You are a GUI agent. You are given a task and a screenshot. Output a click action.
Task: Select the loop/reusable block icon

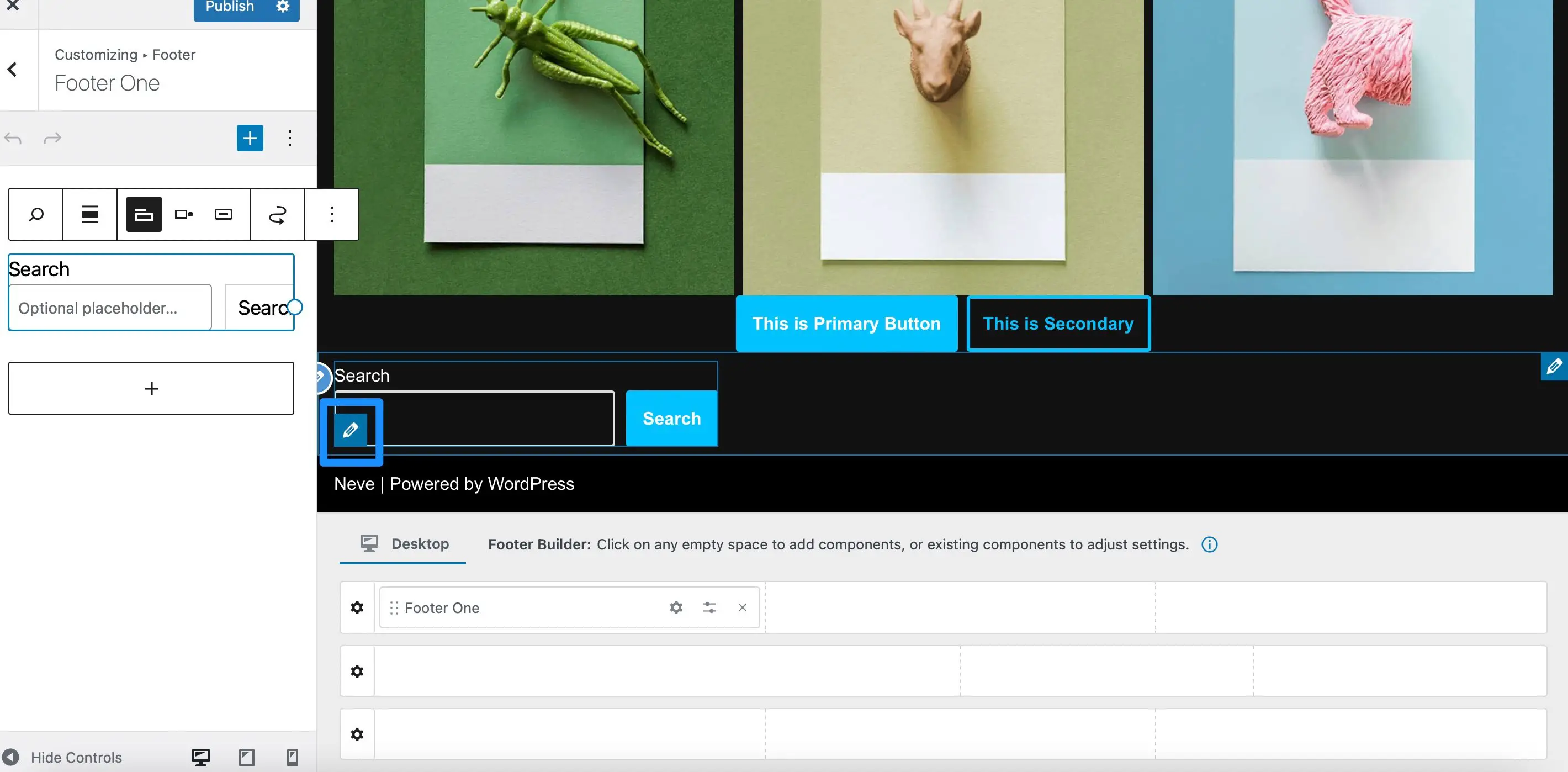point(276,213)
